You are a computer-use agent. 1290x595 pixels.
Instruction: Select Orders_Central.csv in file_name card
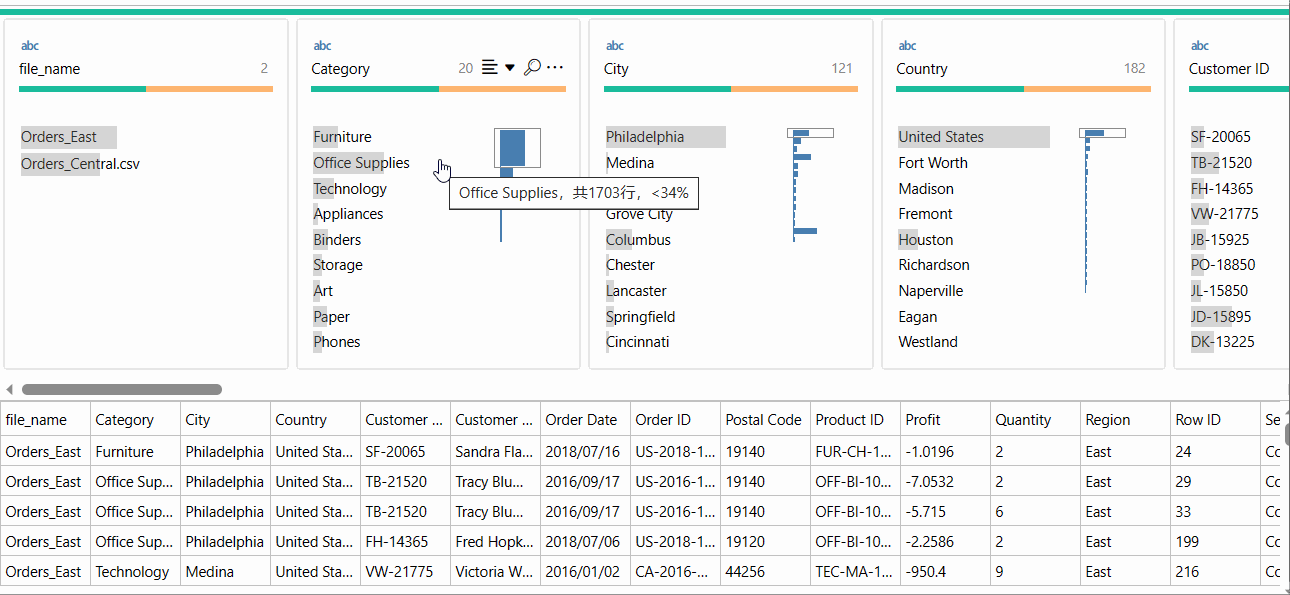pyautogui.click(x=80, y=164)
